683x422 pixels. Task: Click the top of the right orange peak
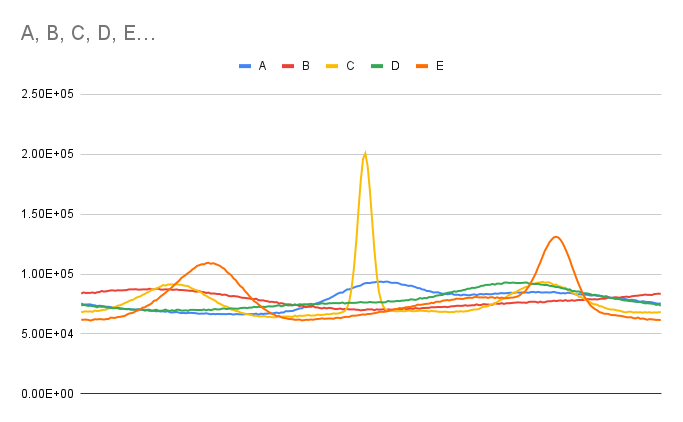click(556, 237)
